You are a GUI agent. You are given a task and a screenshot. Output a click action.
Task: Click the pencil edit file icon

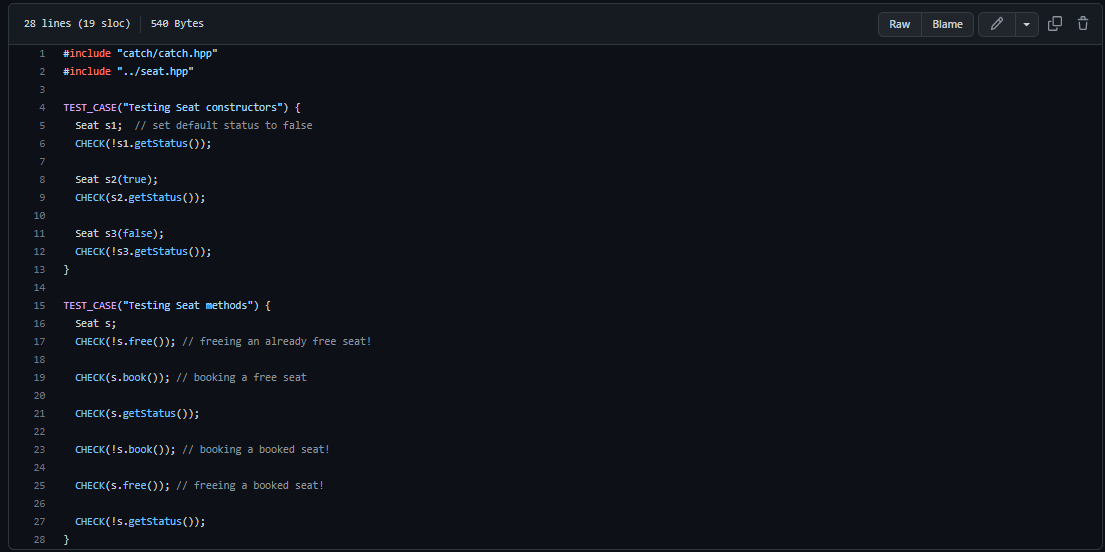click(996, 24)
